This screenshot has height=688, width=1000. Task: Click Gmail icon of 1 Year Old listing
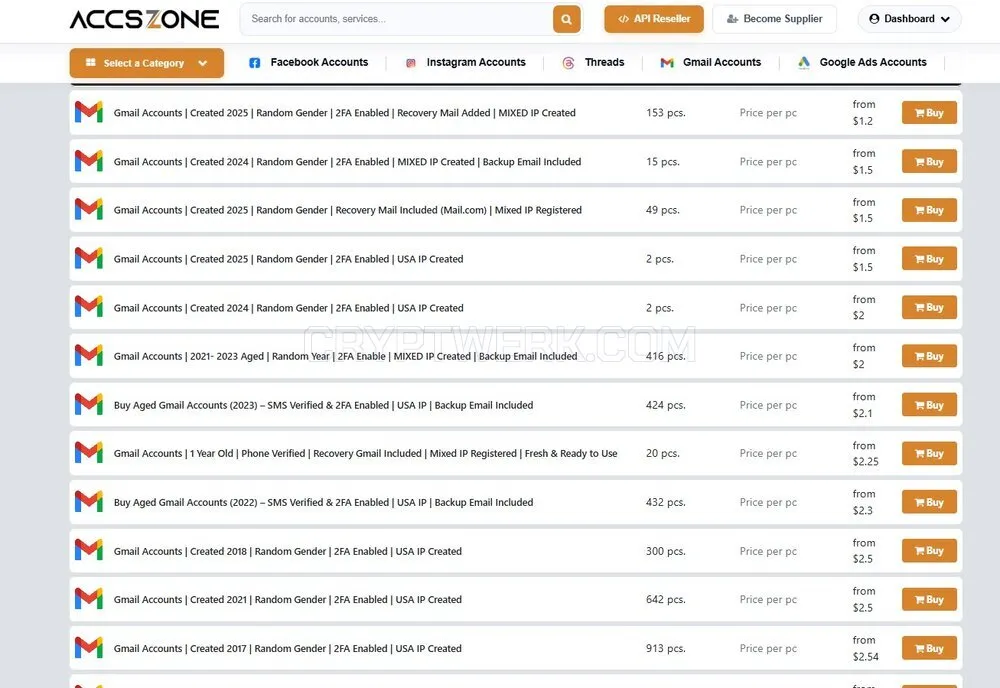tap(89, 453)
